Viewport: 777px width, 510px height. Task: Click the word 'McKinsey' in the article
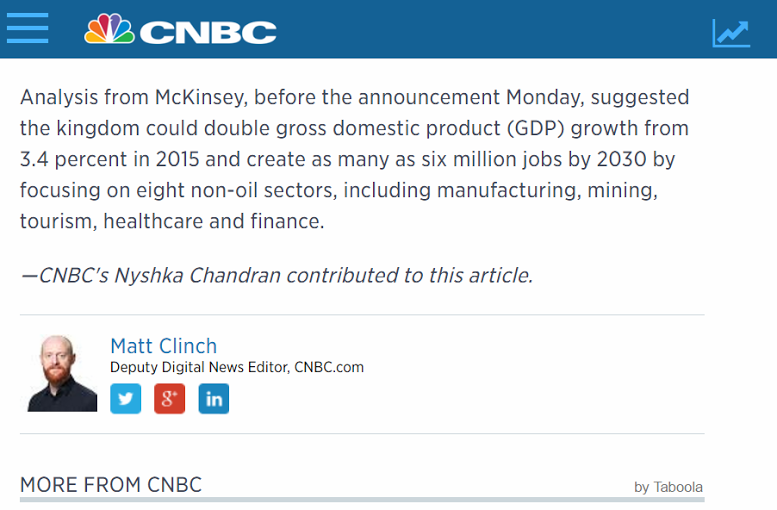[x=201, y=97]
